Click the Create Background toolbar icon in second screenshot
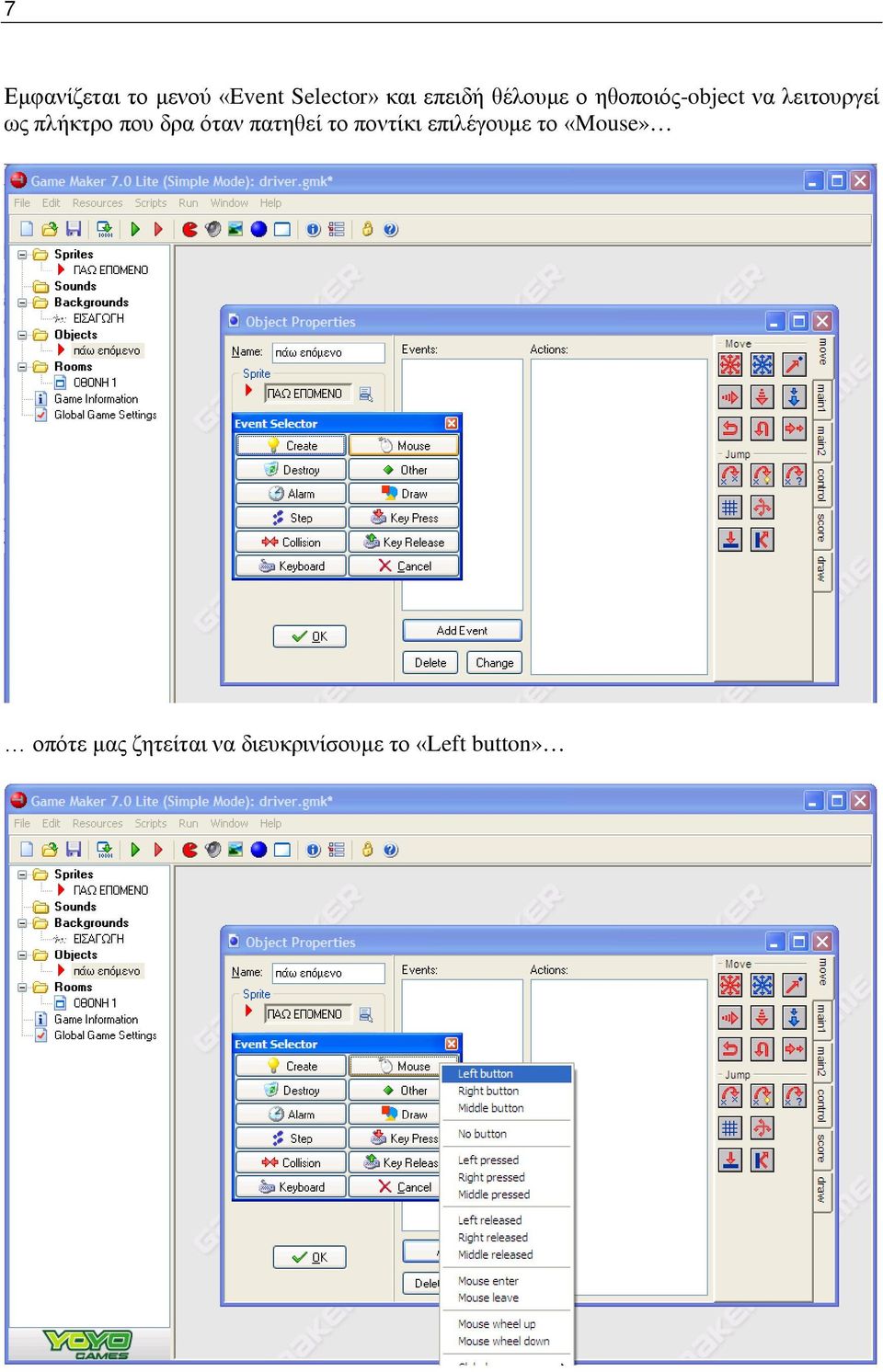The width and height of the screenshot is (883, 1372). [235, 850]
